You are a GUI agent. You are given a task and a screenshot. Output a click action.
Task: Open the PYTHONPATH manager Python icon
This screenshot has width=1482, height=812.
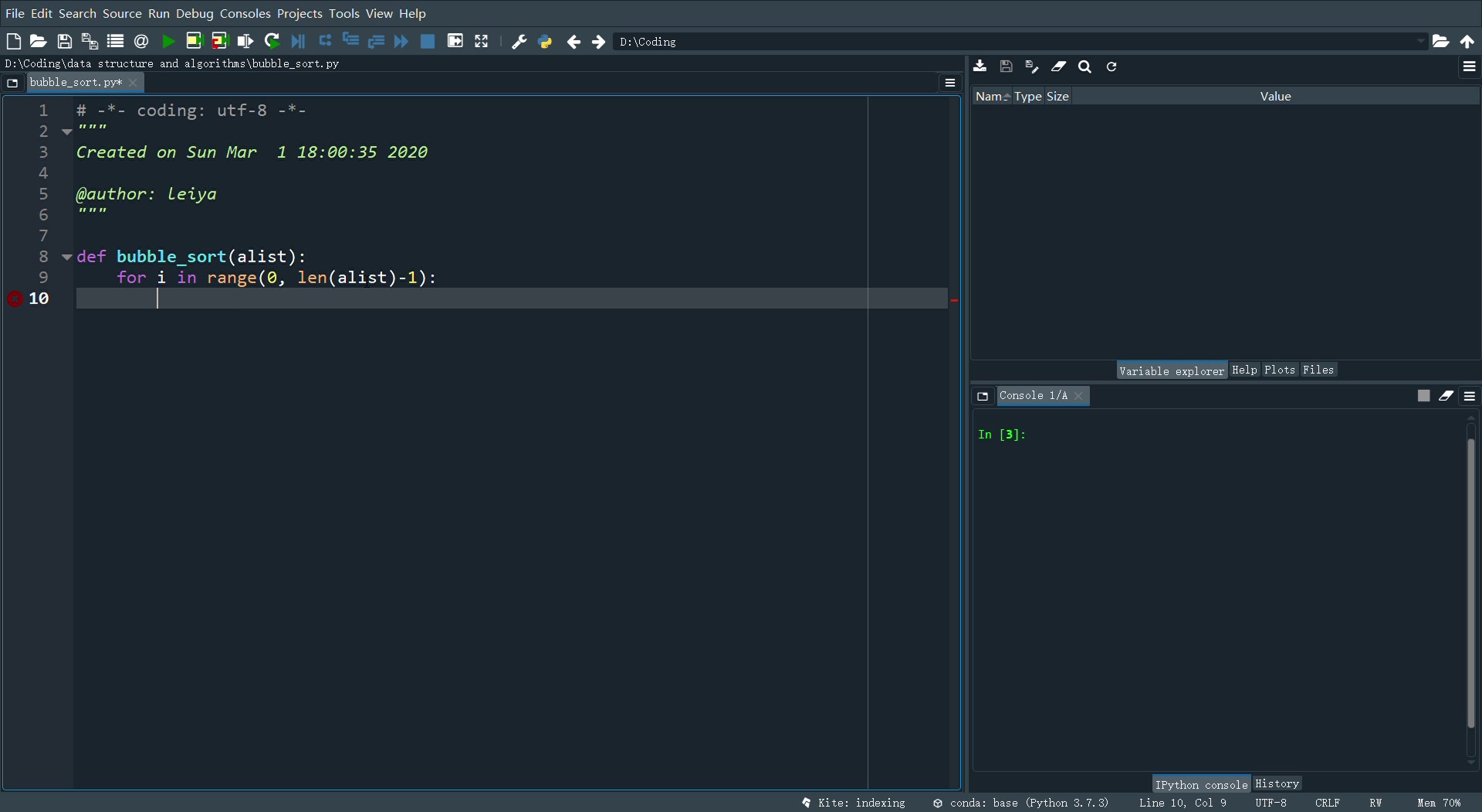546,41
